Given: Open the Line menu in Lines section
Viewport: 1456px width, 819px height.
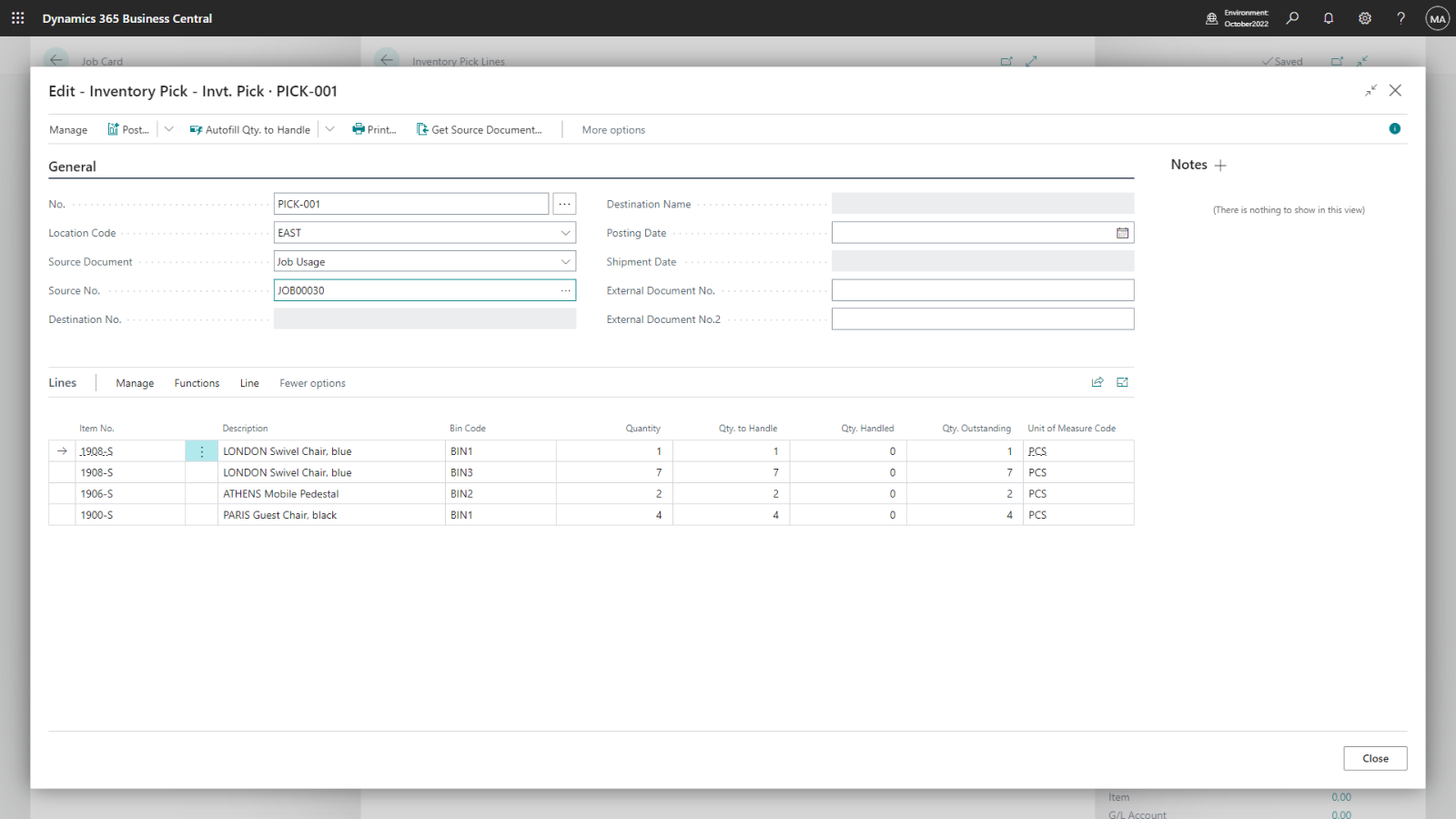Looking at the screenshot, I should [249, 383].
